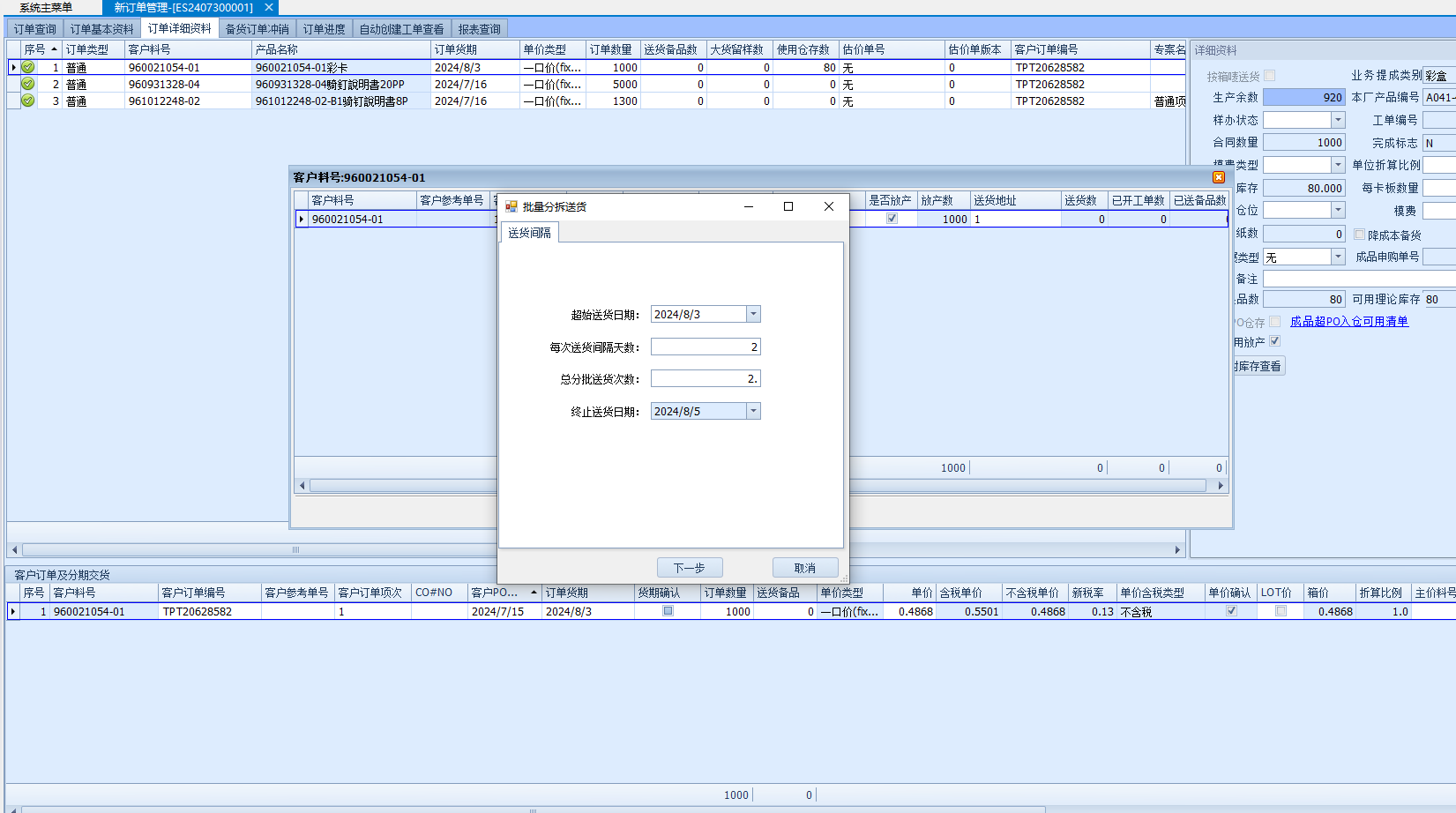This screenshot has height=813, width=1456.
Task: Click row pointer of 960021054-01 in popup grid
Action: point(301,219)
